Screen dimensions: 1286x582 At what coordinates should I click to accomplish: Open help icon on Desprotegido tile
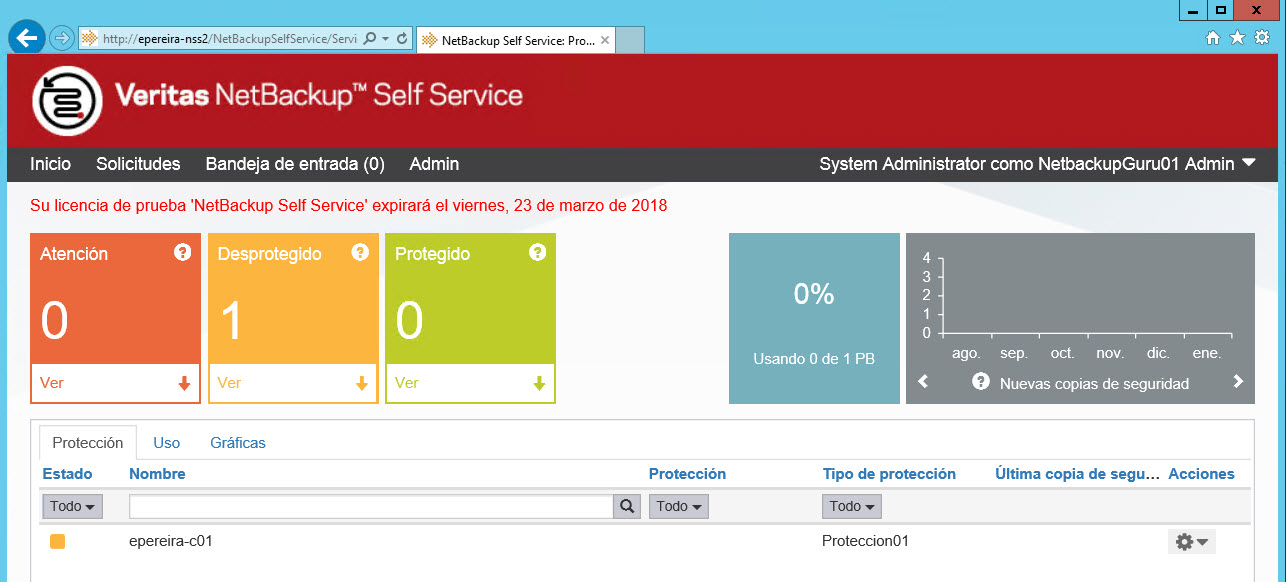[360, 252]
